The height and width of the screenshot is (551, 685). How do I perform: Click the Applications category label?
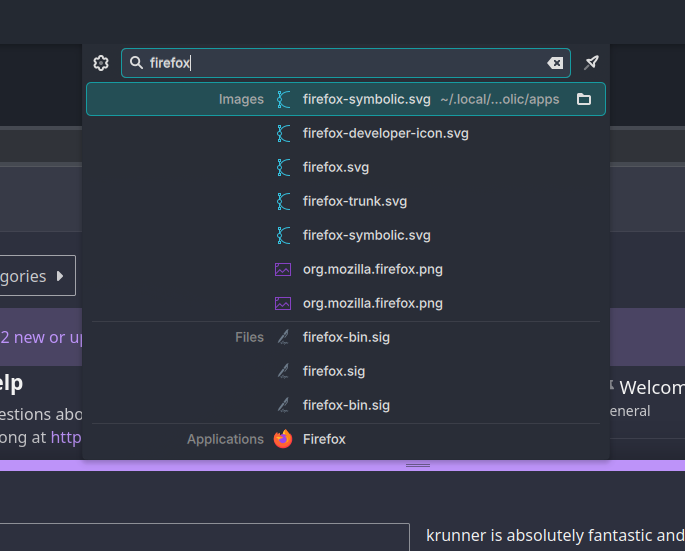[225, 439]
